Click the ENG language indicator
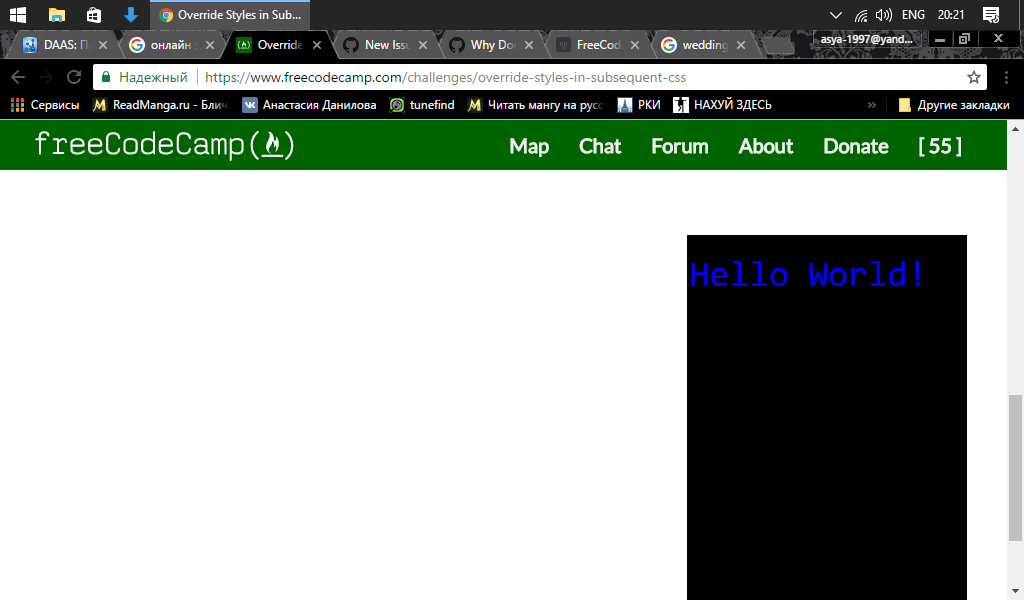Viewport: 1024px width, 600px height. [913, 15]
